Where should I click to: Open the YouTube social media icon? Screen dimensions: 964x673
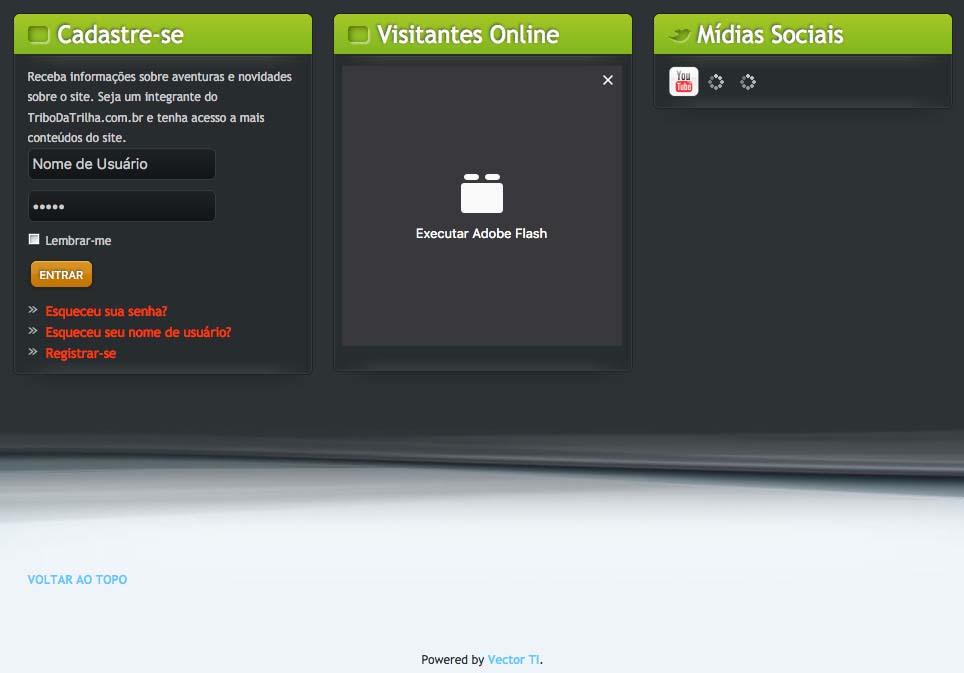pos(683,82)
